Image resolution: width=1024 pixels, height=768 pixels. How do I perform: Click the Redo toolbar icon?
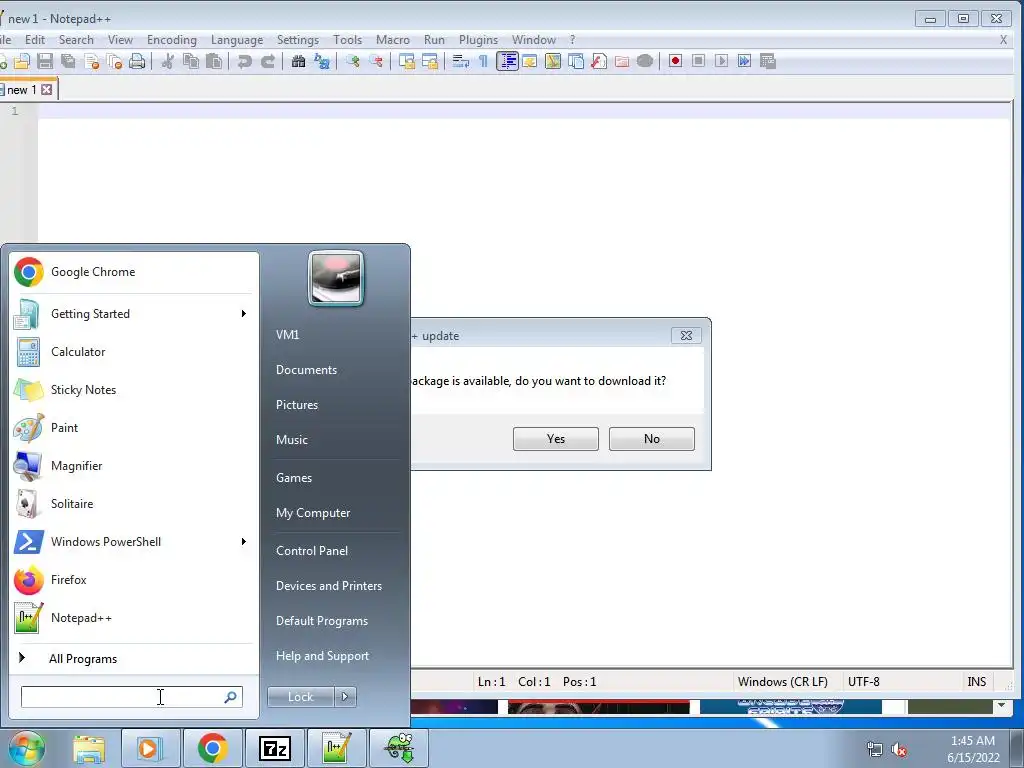pos(268,61)
